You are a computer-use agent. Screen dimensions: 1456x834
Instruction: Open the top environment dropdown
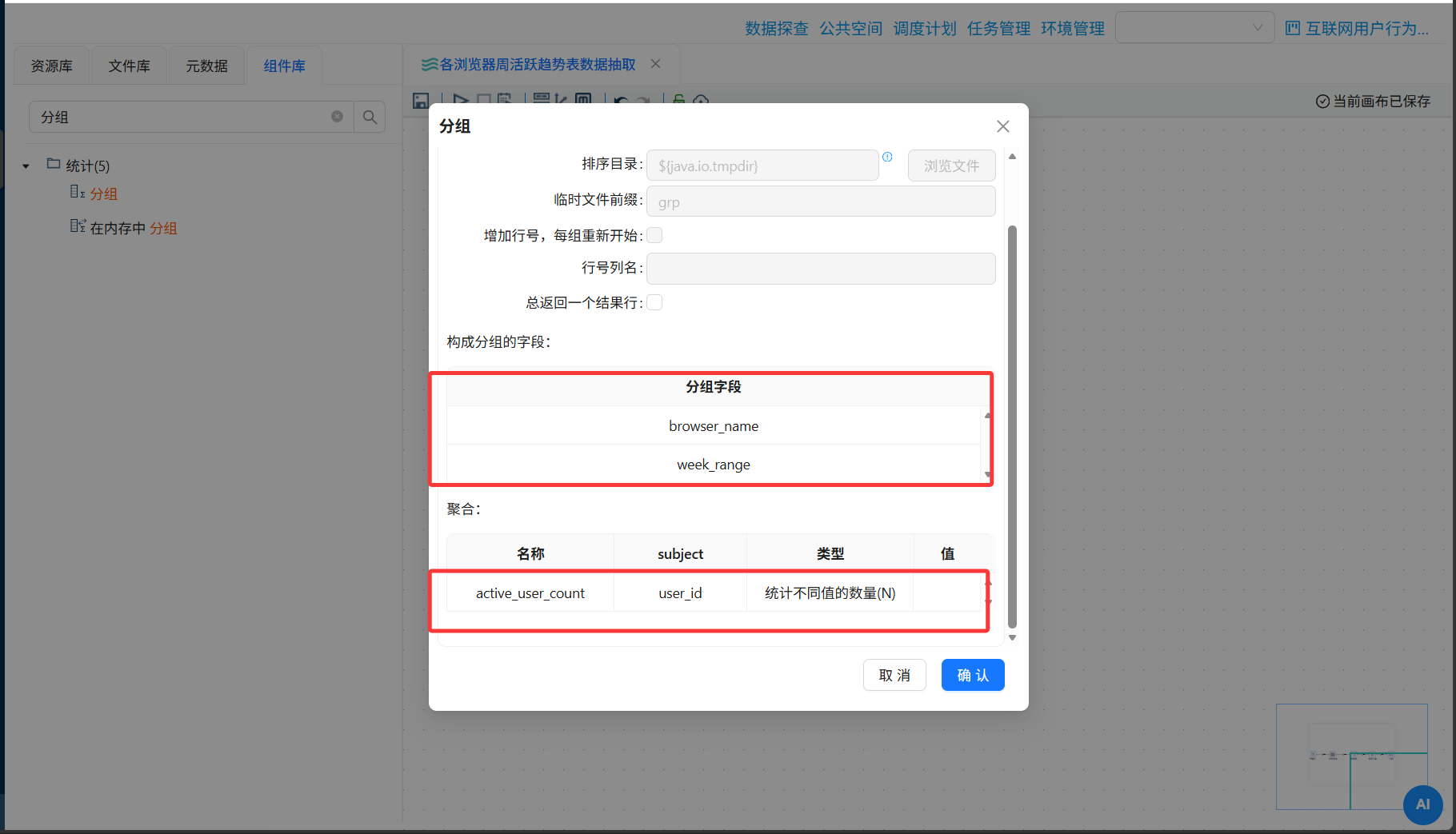click(x=1195, y=28)
